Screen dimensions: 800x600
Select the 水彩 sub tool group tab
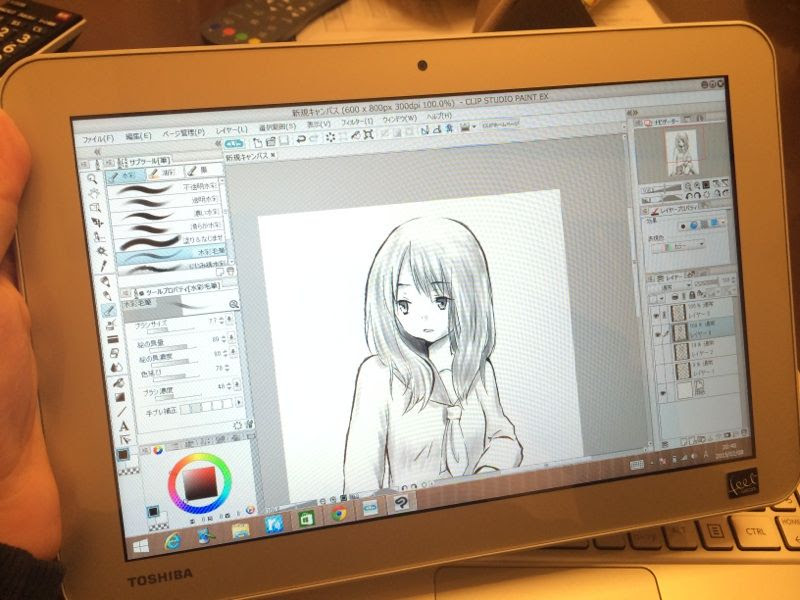[126, 176]
